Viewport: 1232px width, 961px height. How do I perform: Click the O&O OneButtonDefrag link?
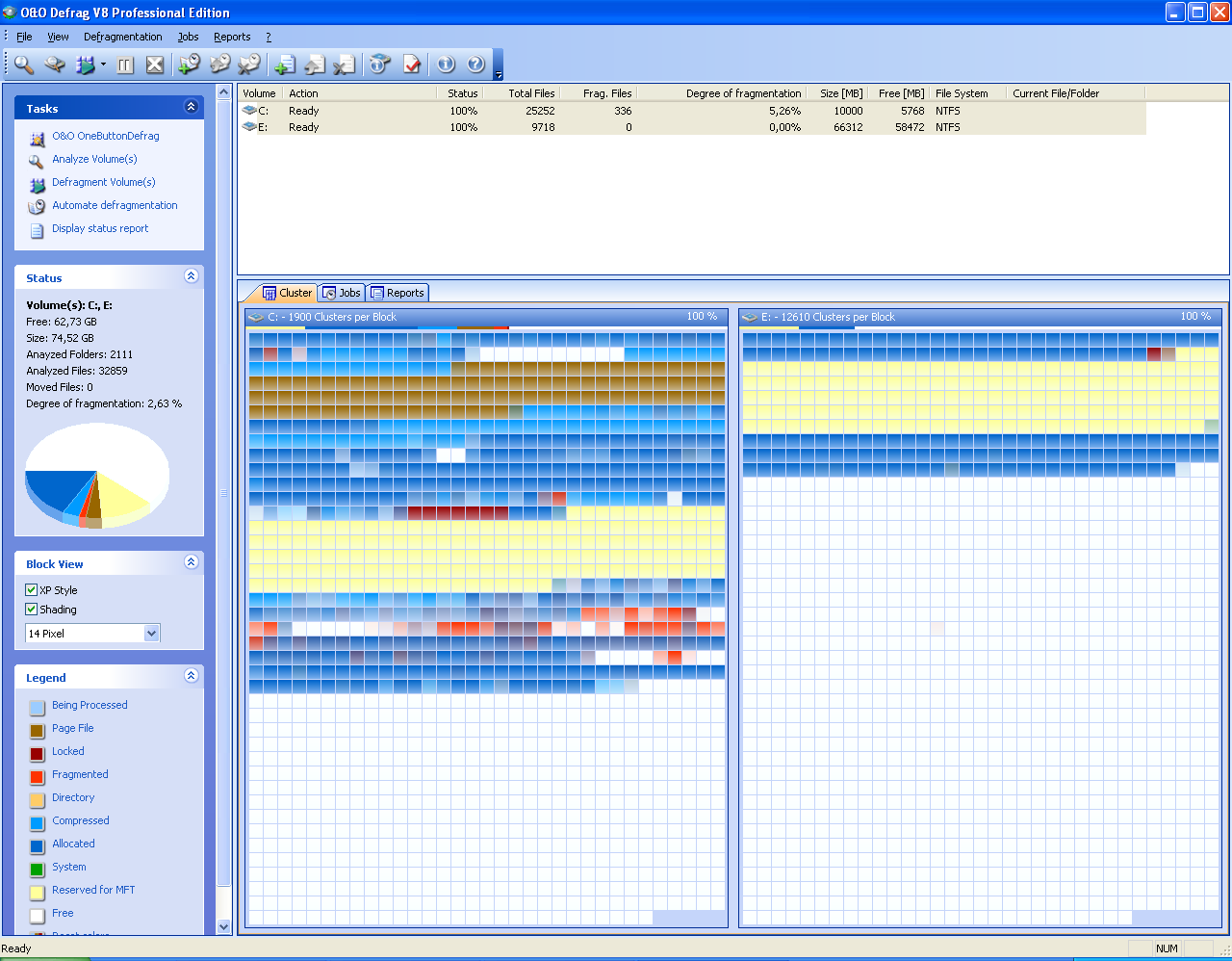tap(105, 136)
